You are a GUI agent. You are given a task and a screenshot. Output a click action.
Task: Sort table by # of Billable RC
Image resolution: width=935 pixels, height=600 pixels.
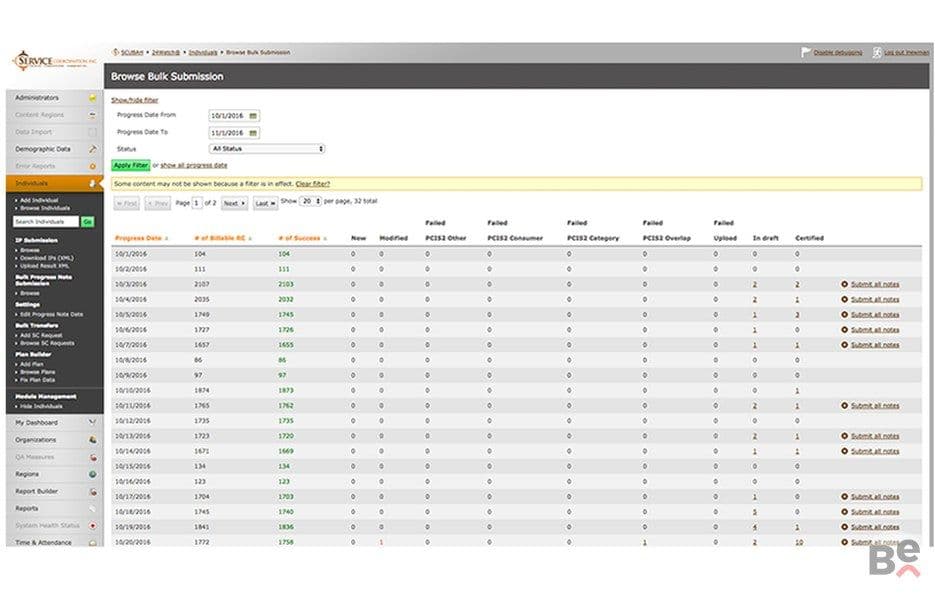coord(223,238)
